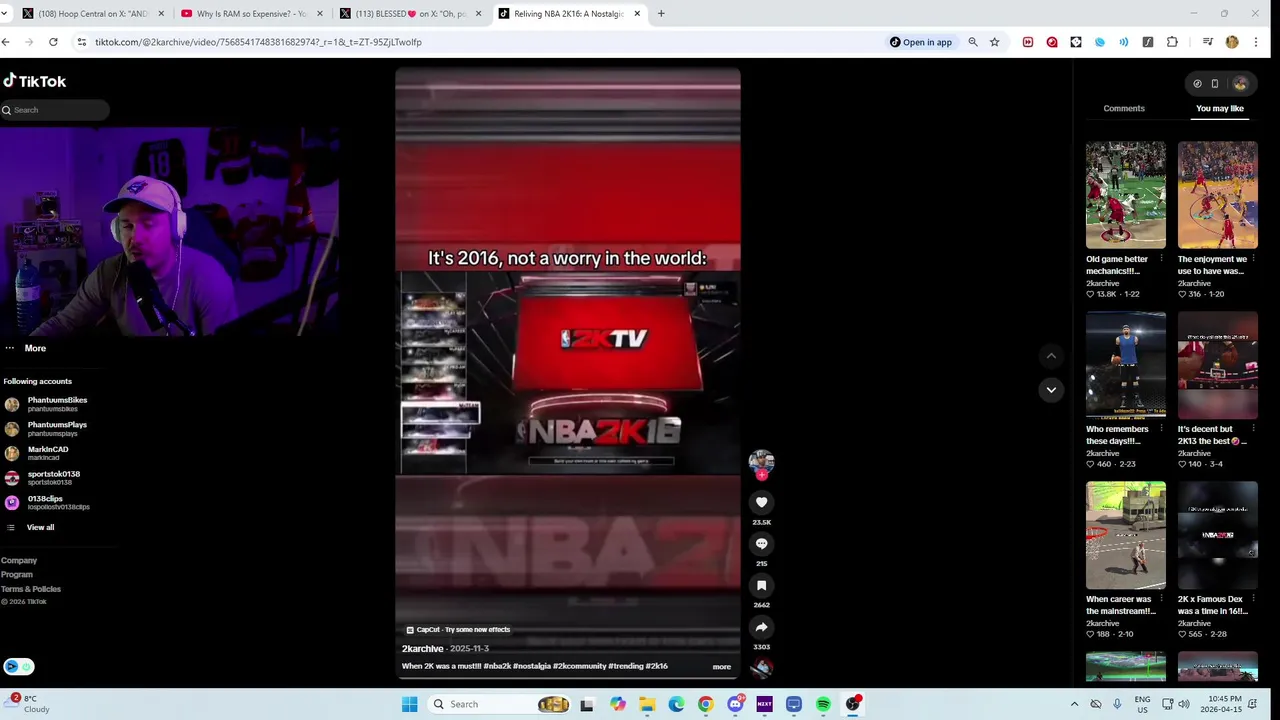This screenshot has width=1280, height=720.
Task: Open the Chrome media controls icon
Action: click(1208, 42)
